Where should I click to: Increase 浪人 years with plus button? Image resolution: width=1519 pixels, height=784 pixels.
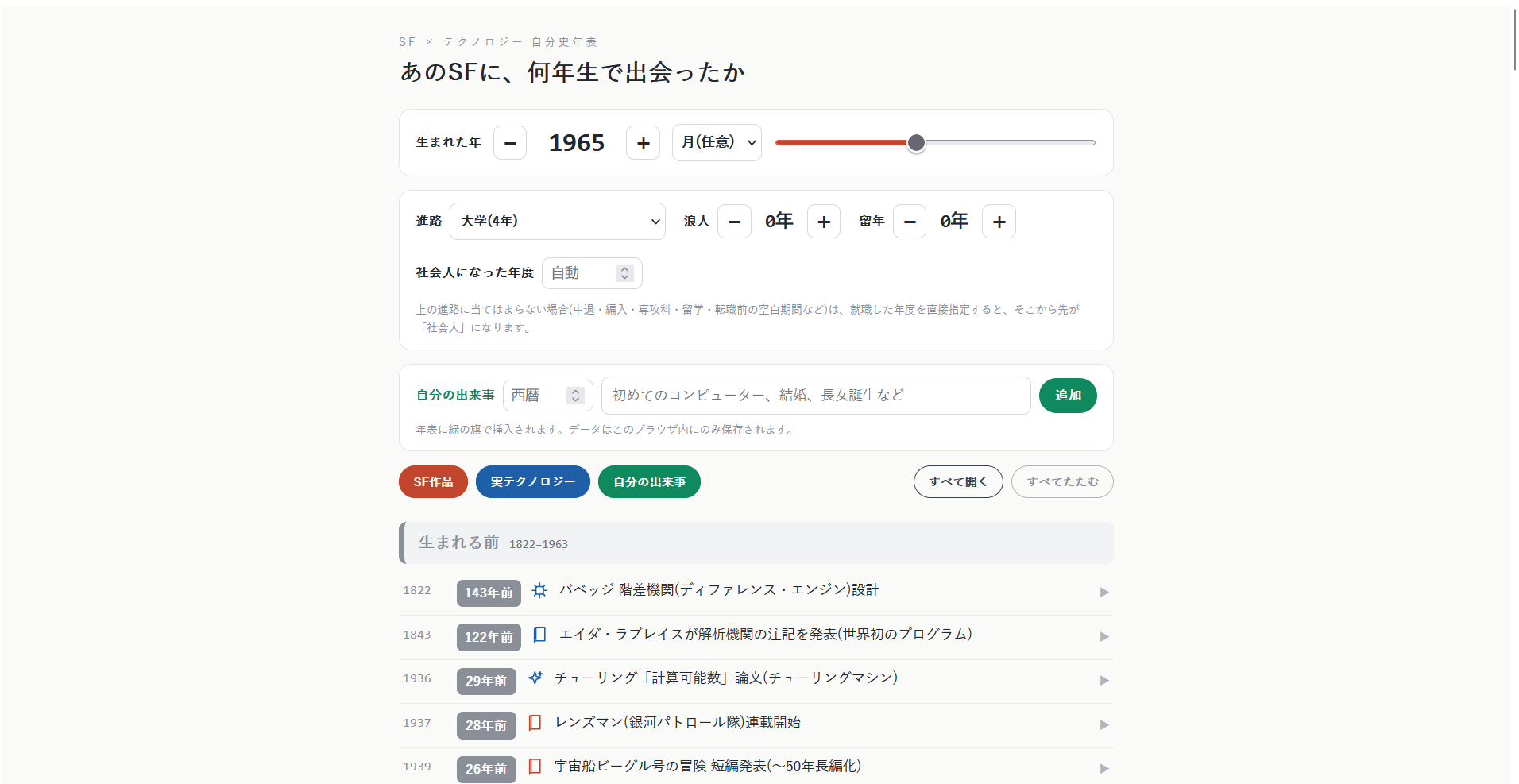(824, 222)
